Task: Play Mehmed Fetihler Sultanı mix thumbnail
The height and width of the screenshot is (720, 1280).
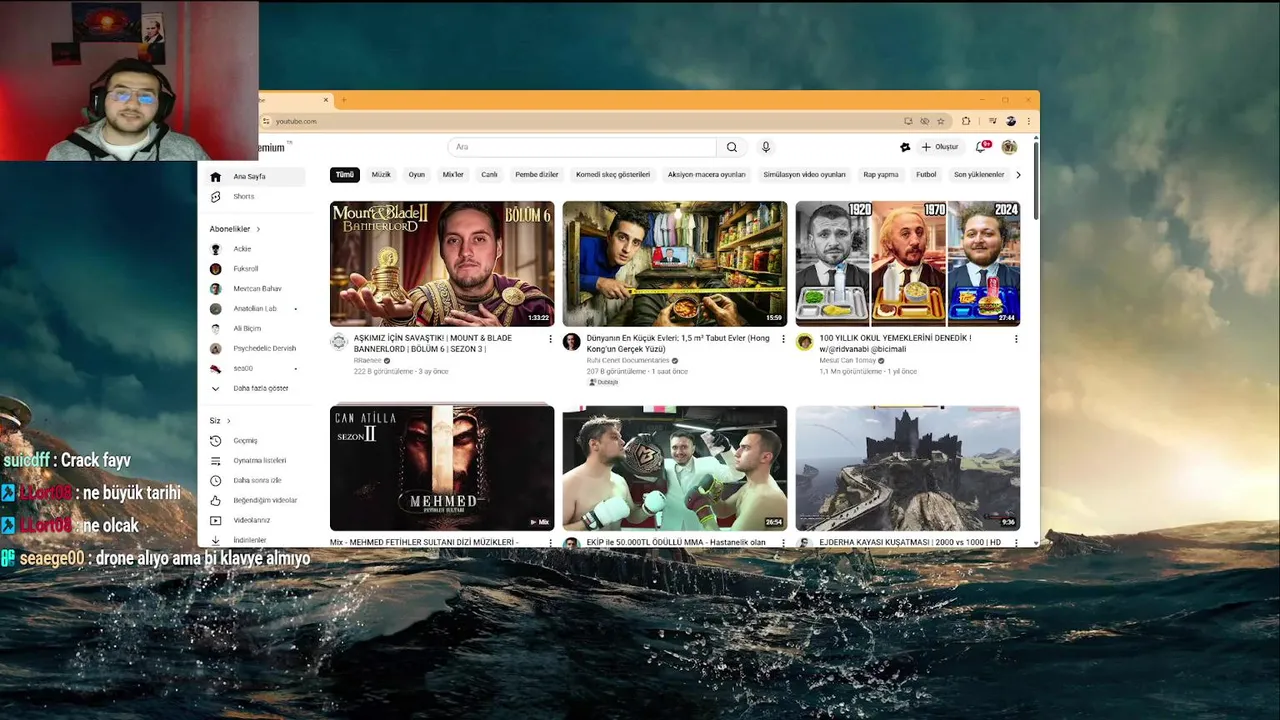Action: click(x=442, y=468)
